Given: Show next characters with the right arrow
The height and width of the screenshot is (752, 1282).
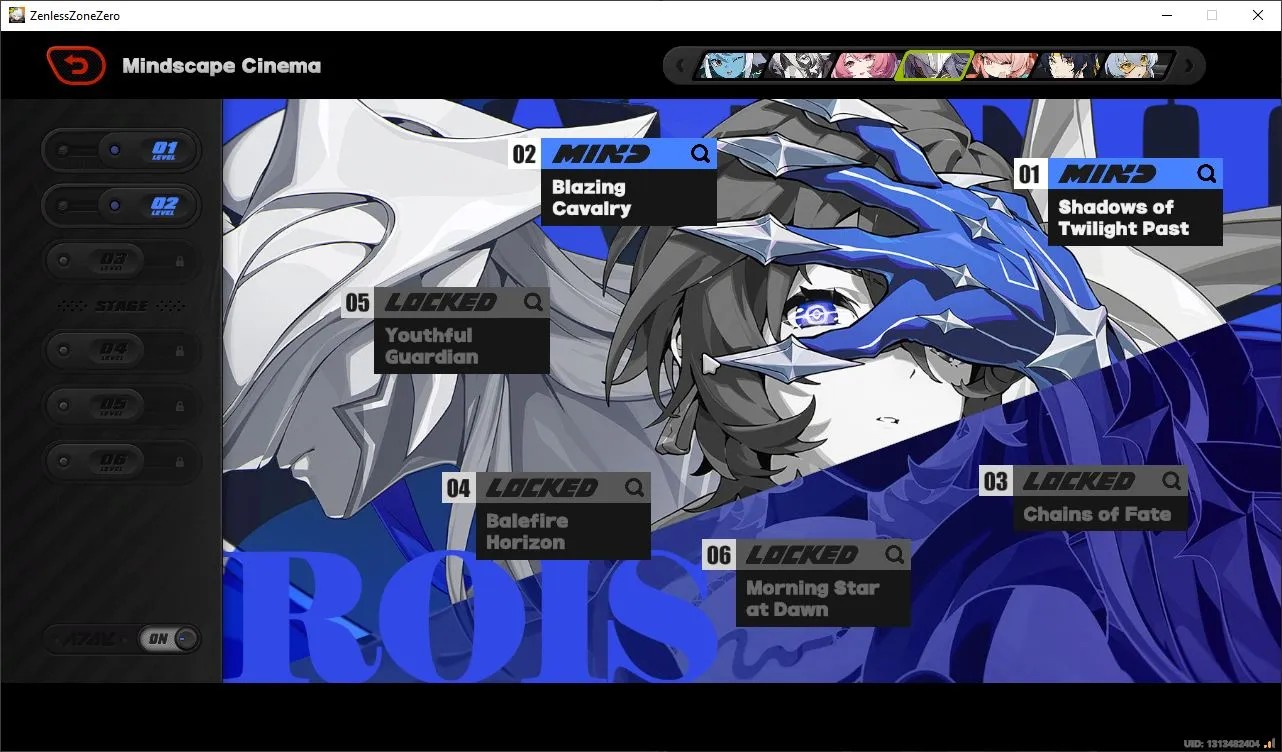Looking at the screenshot, I should point(1189,66).
